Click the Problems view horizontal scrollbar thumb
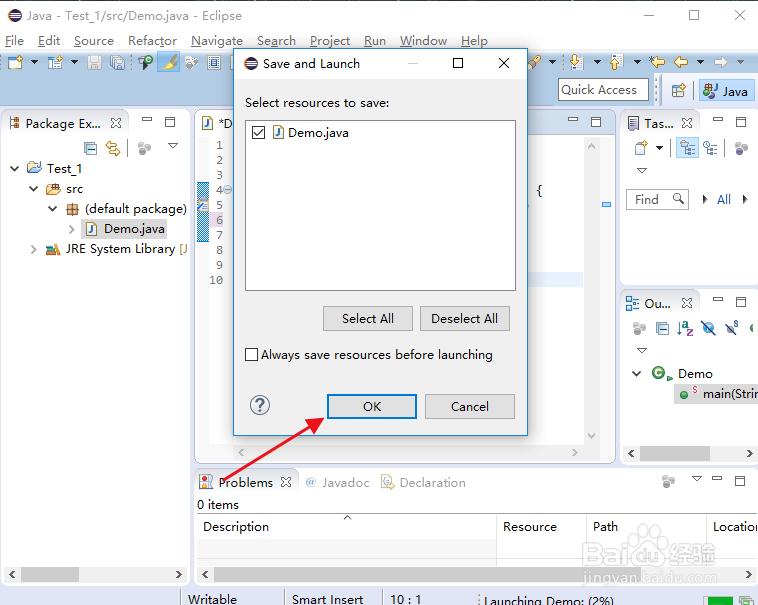The image size is (758, 605). coord(428,575)
